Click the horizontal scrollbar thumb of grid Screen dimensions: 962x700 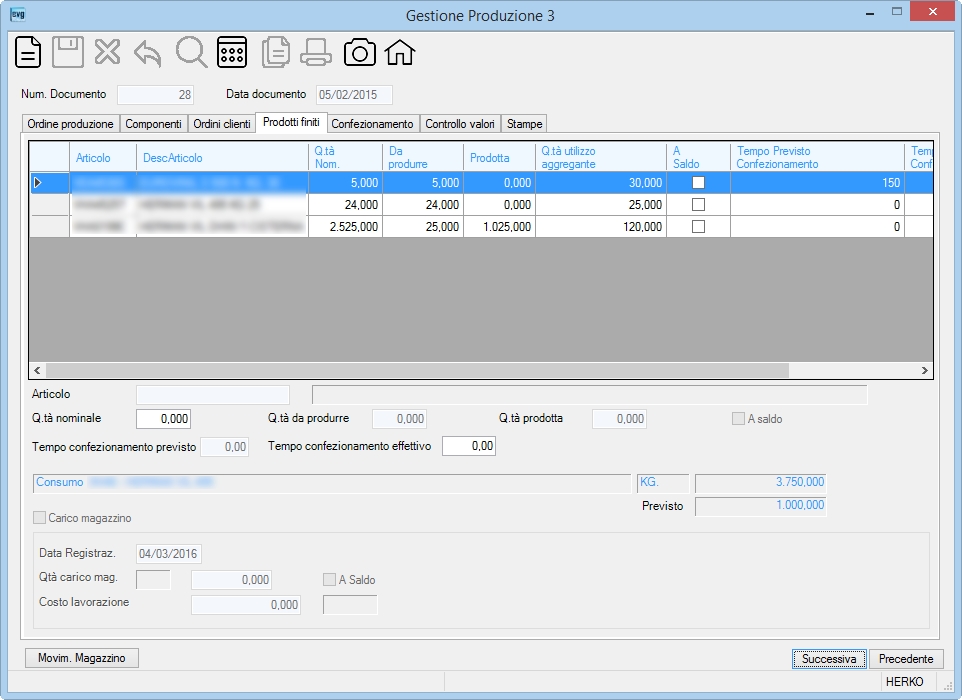point(417,371)
